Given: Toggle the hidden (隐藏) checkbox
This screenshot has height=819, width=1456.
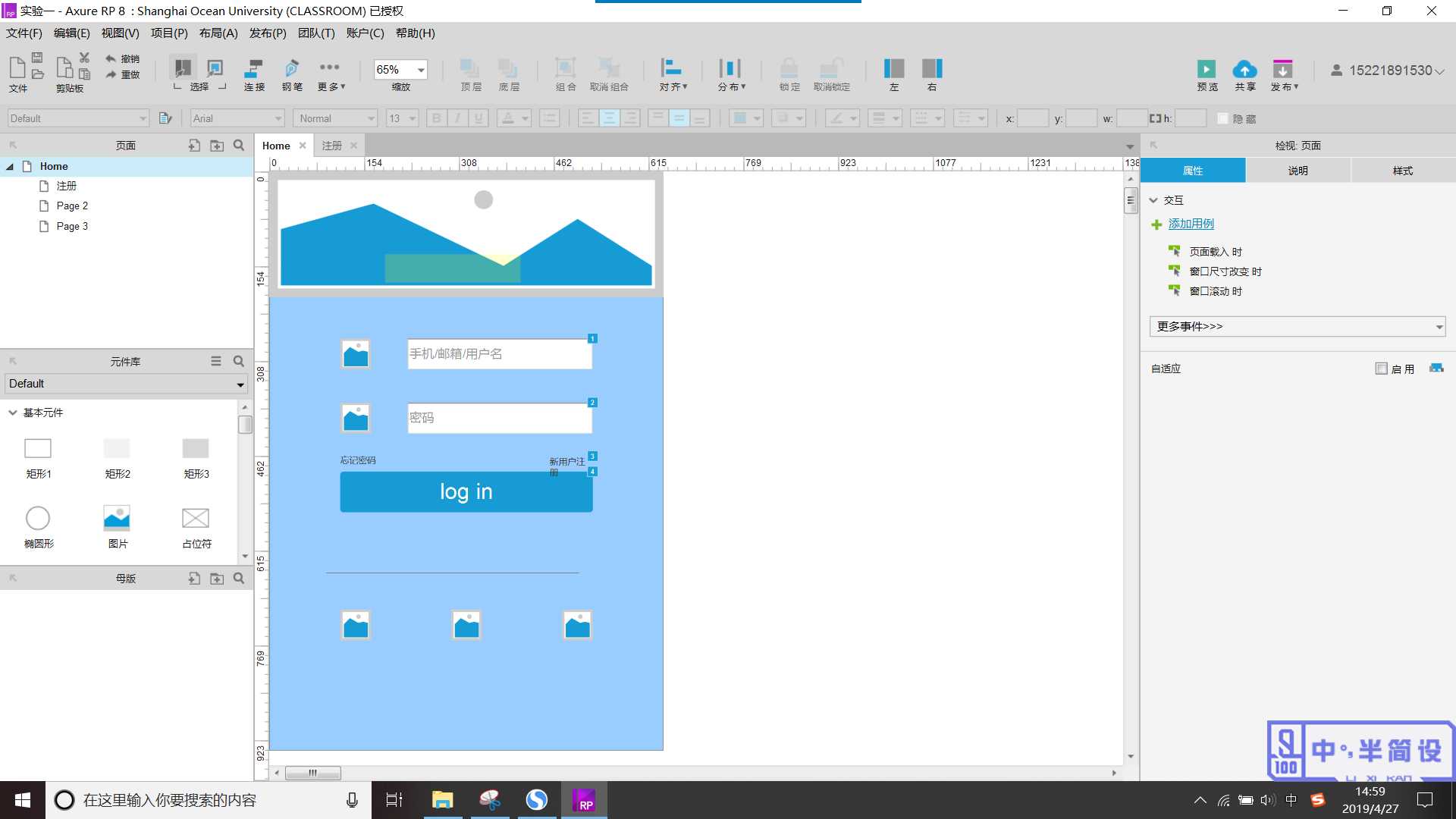Looking at the screenshot, I should tap(1222, 119).
